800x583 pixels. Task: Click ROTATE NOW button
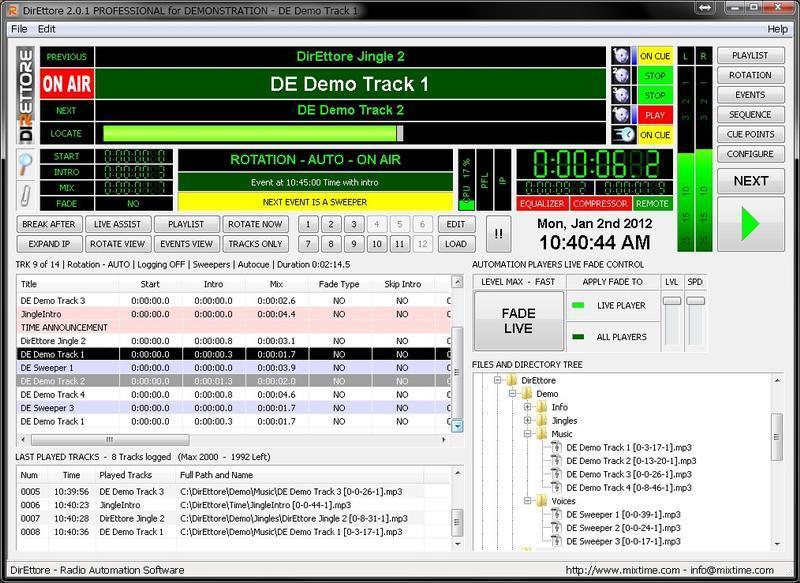pos(255,224)
